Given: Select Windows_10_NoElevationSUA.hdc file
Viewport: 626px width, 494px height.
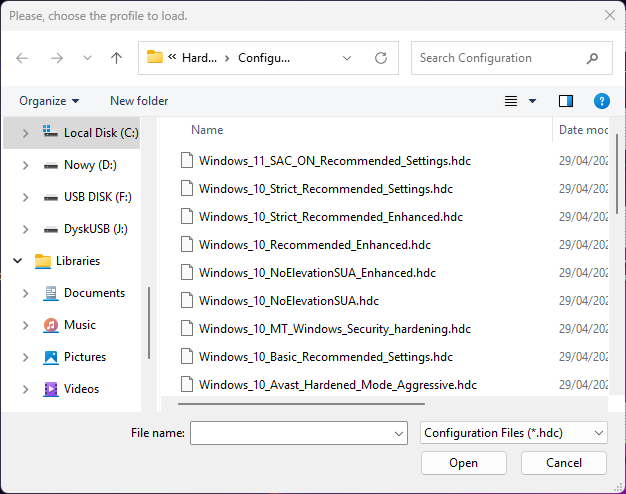Looking at the screenshot, I should point(288,300).
